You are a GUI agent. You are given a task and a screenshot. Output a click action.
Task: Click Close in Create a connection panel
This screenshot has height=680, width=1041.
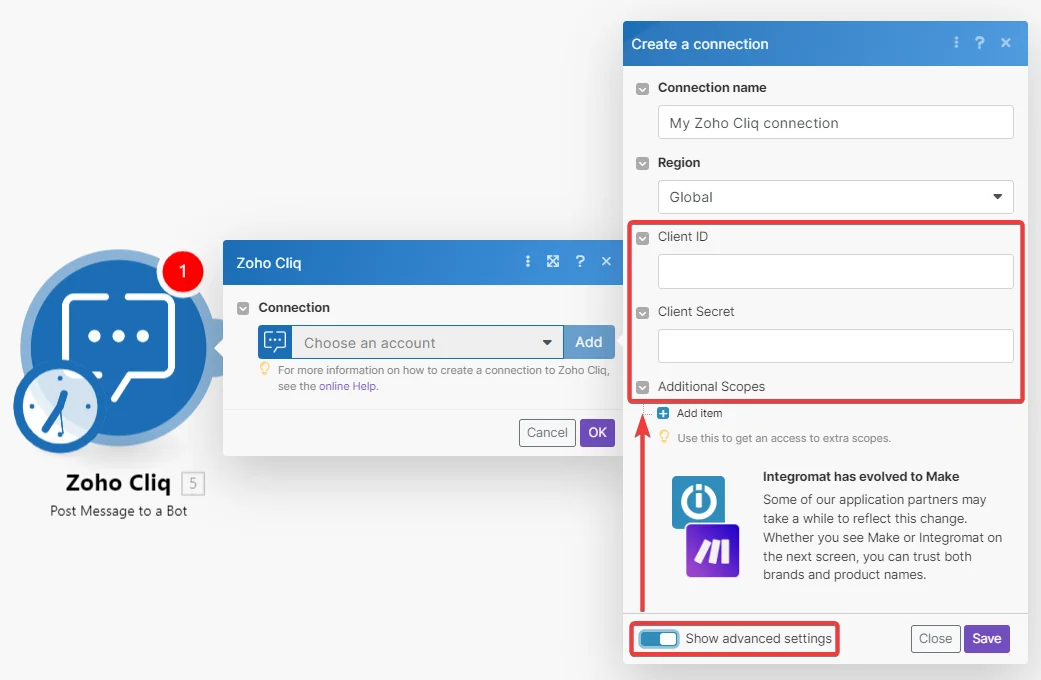(935, 639)
